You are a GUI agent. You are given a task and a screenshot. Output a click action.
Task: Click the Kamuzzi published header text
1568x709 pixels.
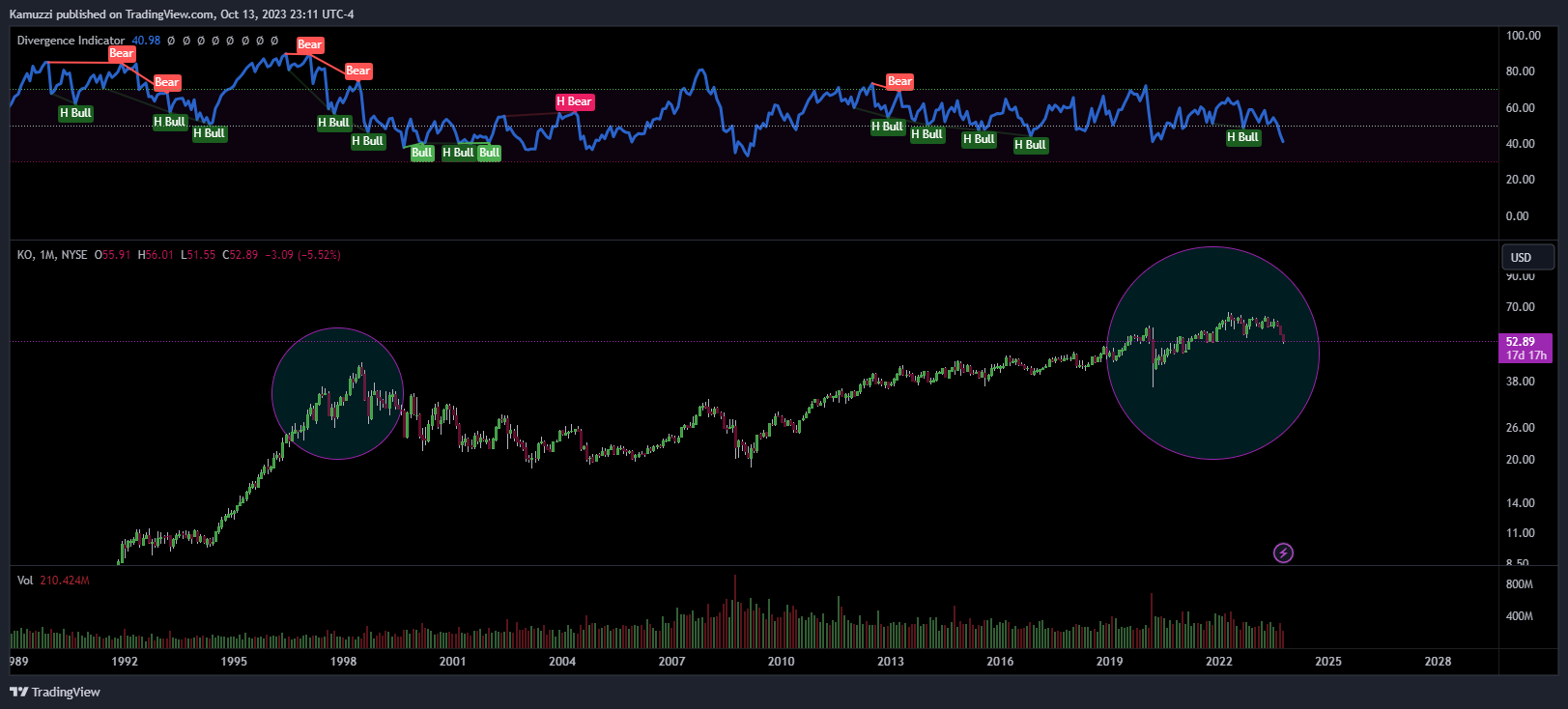coord(182,14)
